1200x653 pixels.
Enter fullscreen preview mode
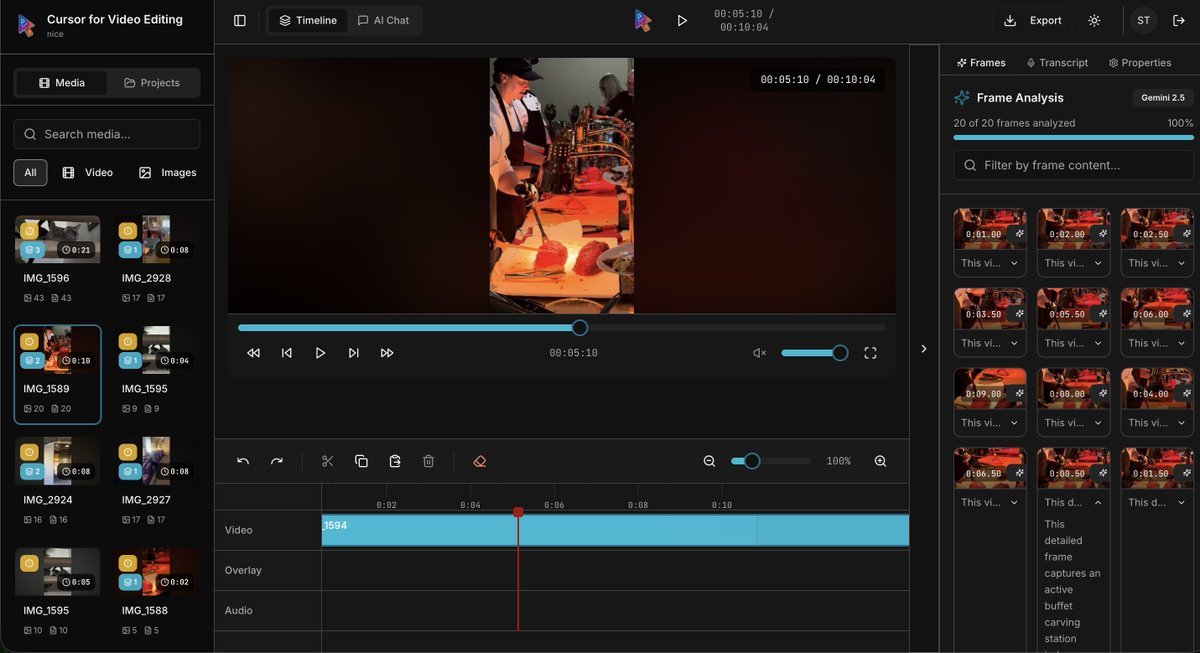click(x=870, y=353)
